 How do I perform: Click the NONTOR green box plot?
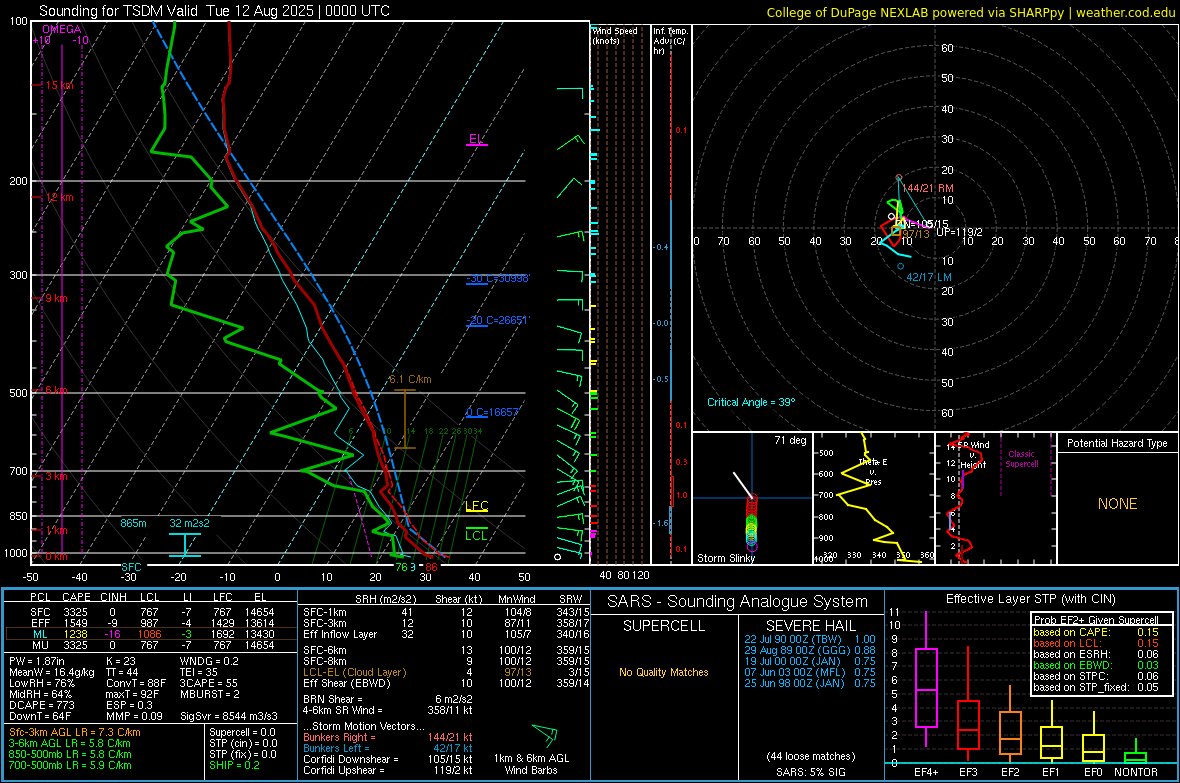[1136, 753]
